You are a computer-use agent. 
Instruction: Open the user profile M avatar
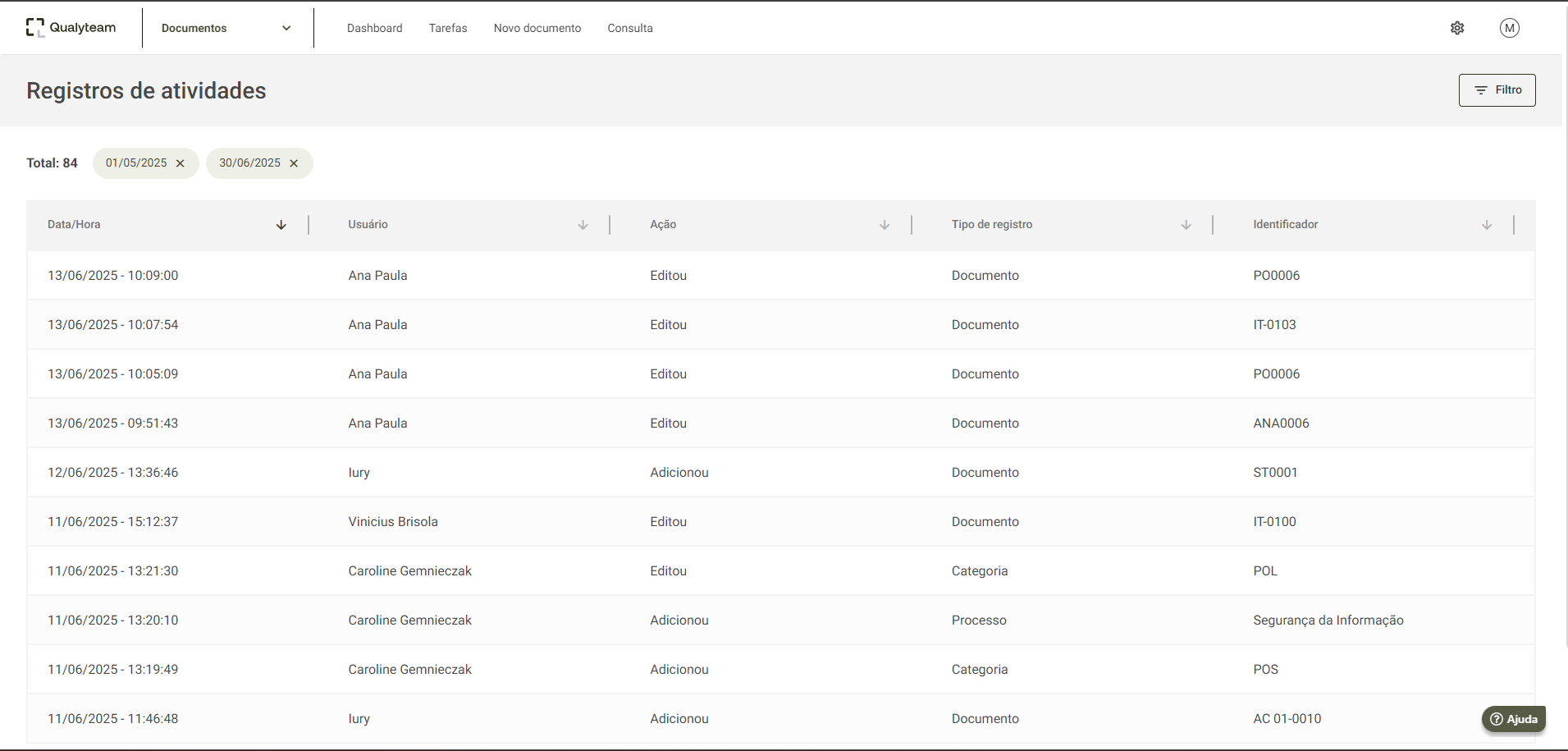coord(1510,28)
